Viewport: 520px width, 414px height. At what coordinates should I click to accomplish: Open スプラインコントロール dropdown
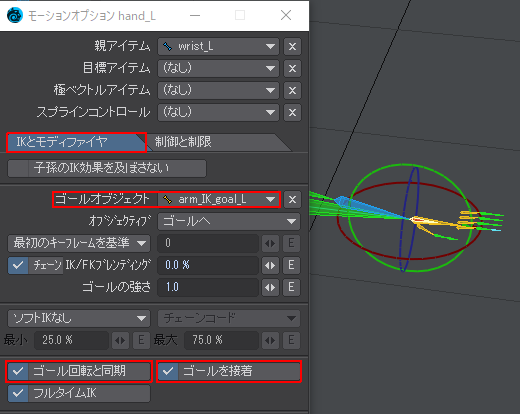218,112
